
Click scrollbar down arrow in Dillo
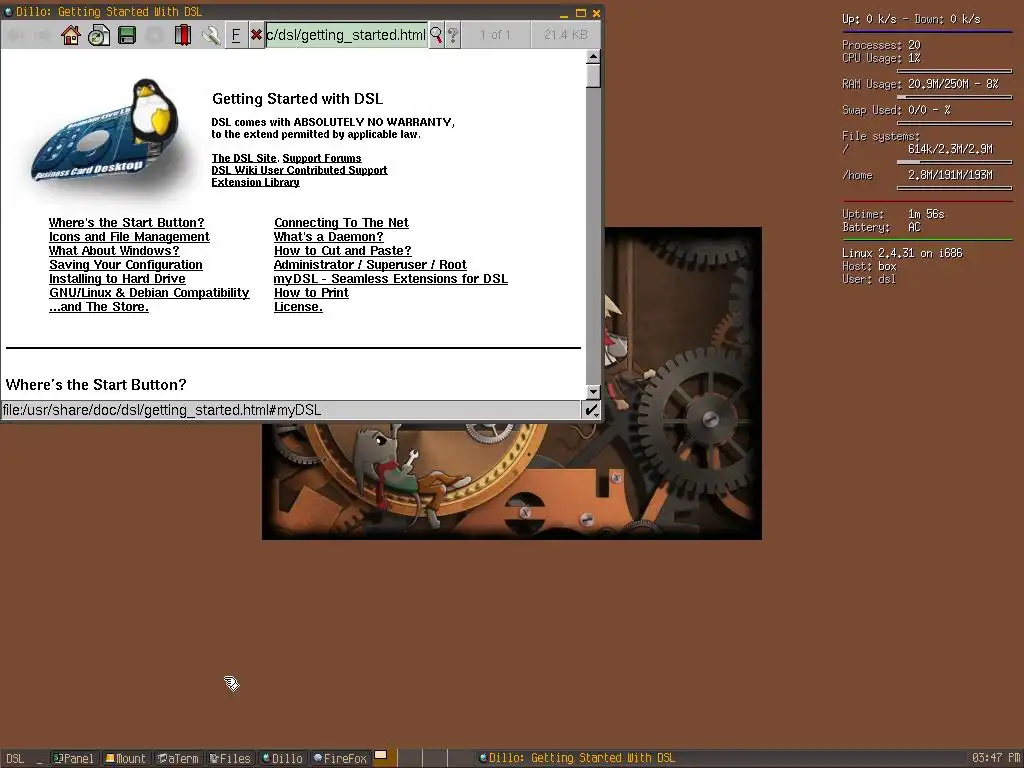pos(593,392)
